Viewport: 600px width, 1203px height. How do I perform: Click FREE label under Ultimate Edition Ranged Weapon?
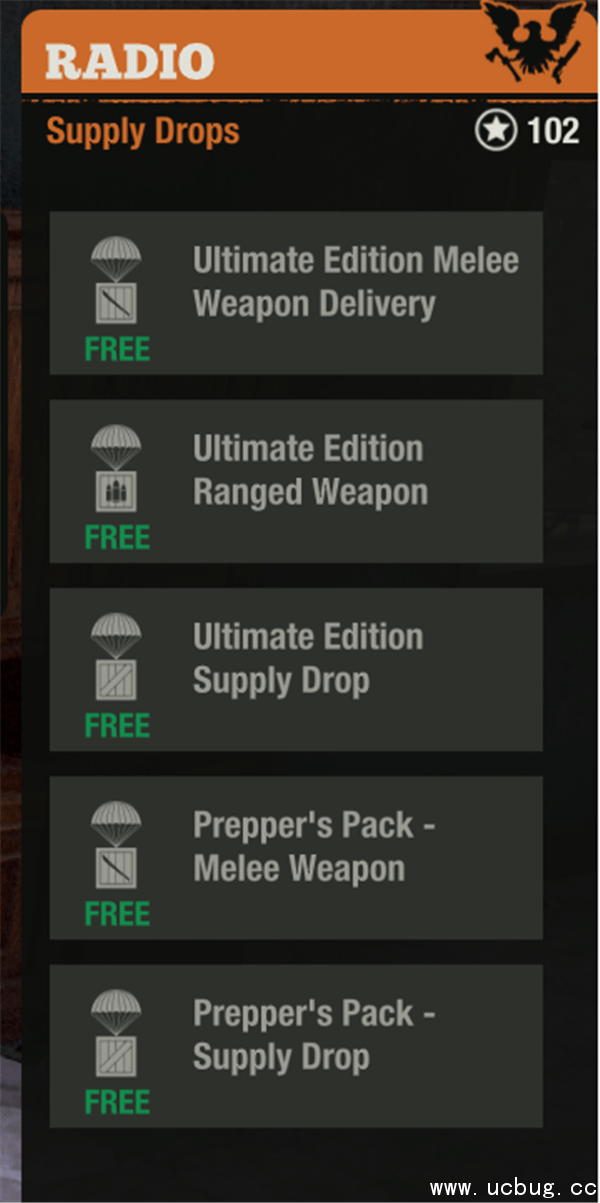tap(117, 537)
